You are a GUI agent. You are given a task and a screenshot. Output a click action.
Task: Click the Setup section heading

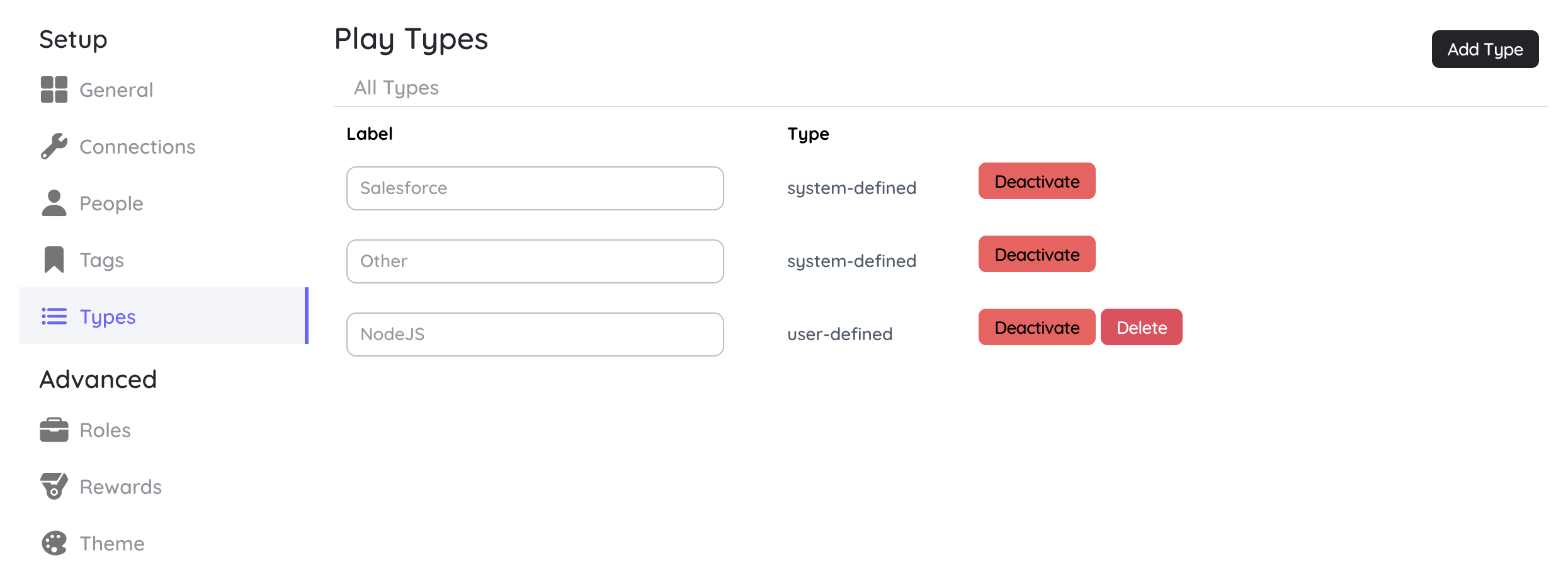point(73,40)
